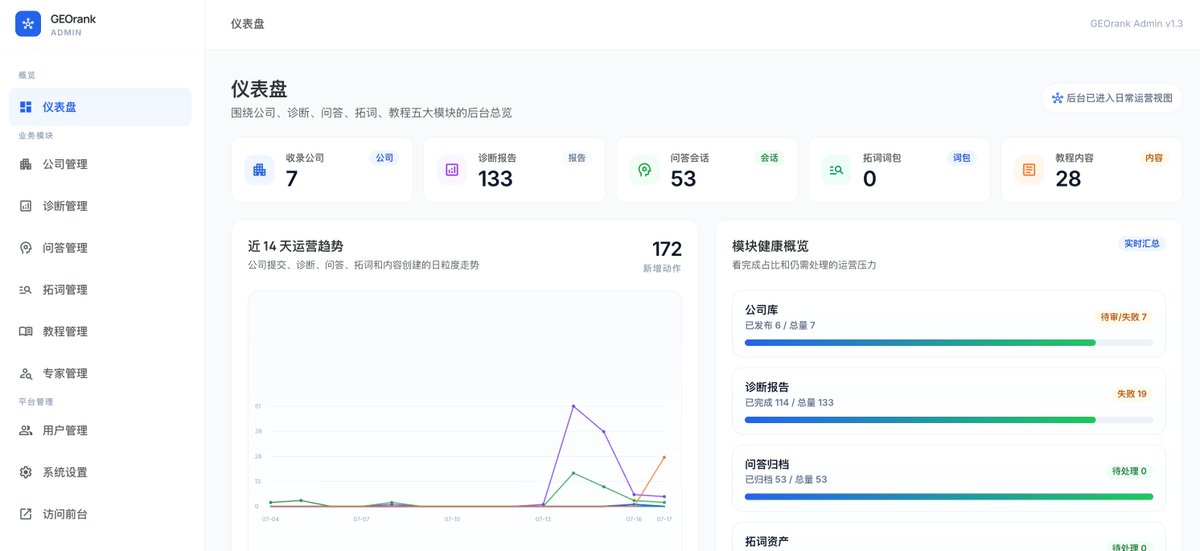
Task: Select 专家管理 in the sidebar
Action: click(100, 373)
